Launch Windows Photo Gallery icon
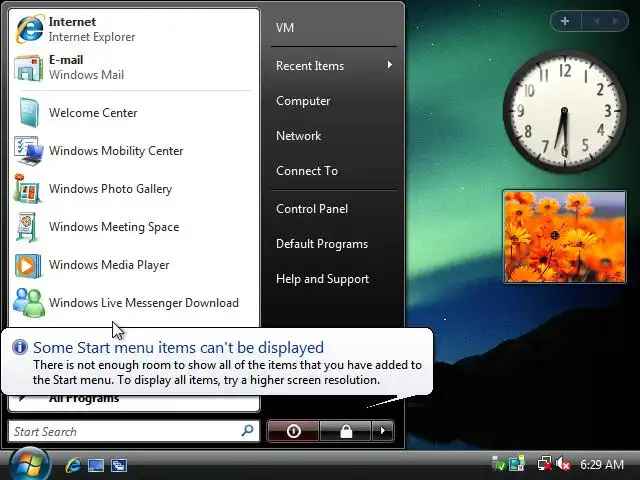The width and height of the screenshot is (640, 480). coord(27,189)
